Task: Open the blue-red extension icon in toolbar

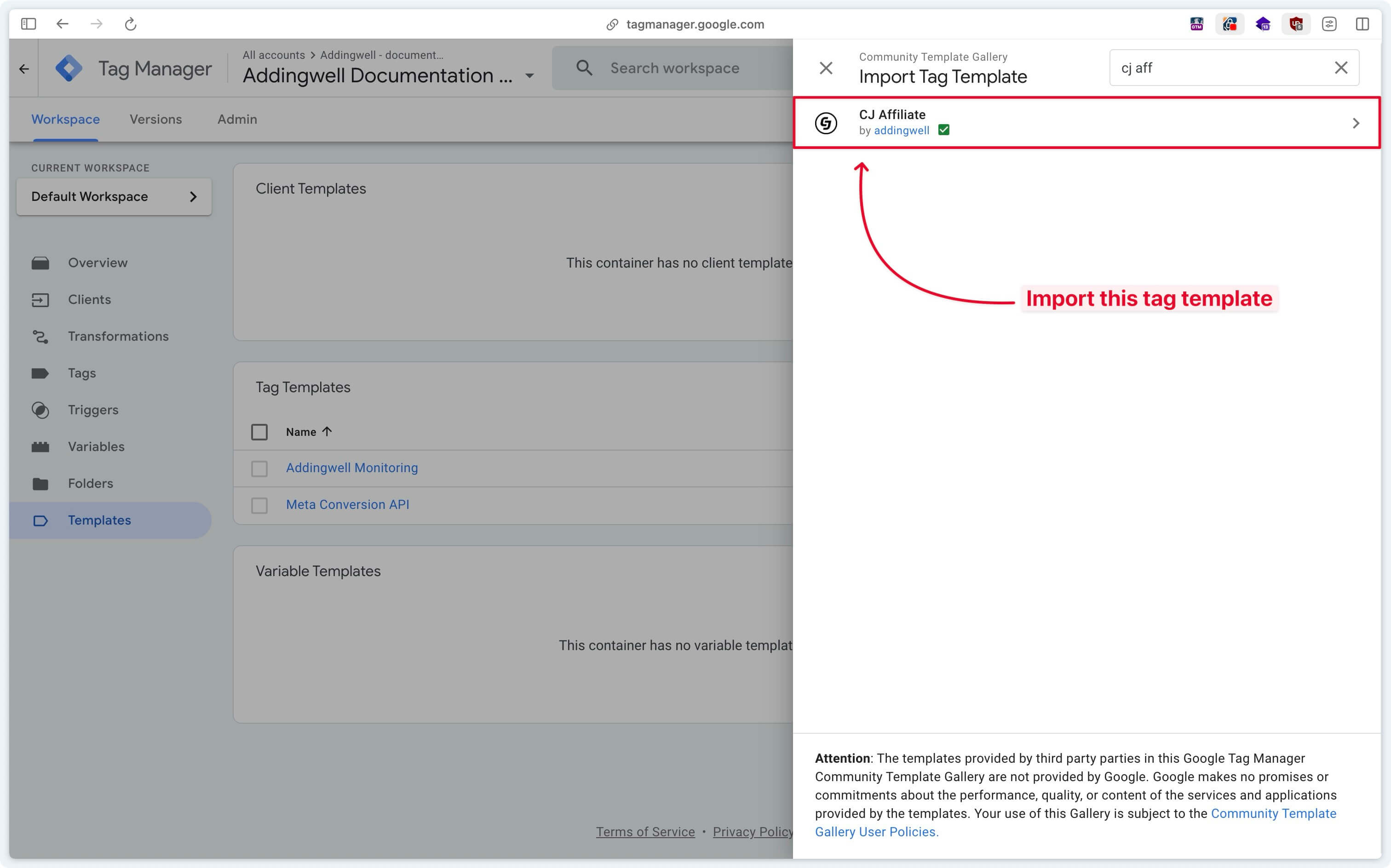Action: tap(1230, 23)
